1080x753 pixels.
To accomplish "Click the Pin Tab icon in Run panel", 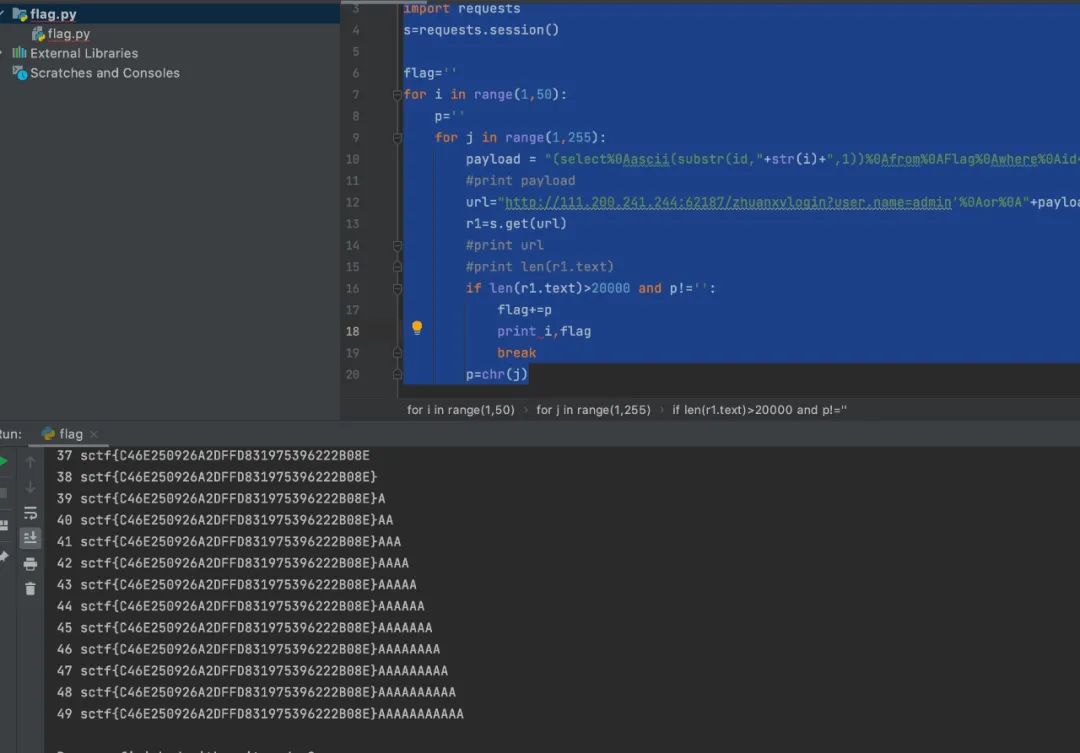I will 3,557.
